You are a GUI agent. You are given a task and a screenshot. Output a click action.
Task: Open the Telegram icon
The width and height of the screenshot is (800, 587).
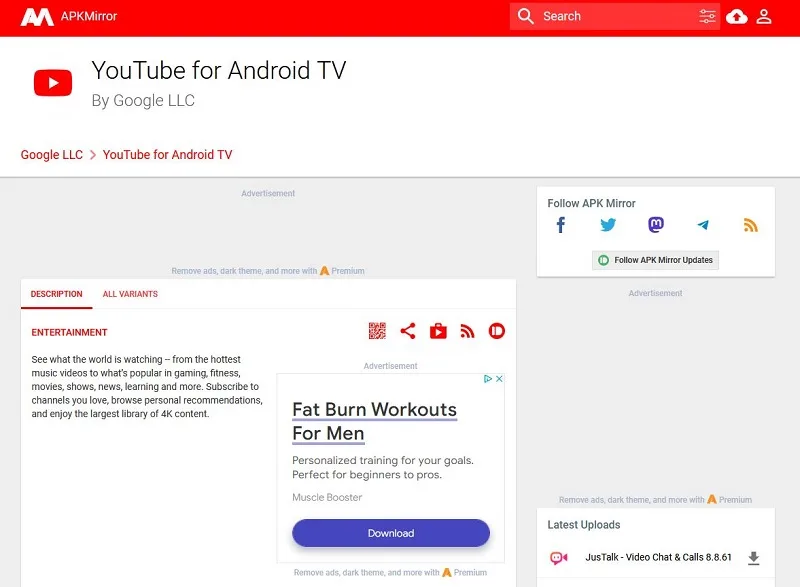pyautogui.click(x=703, y=225)
